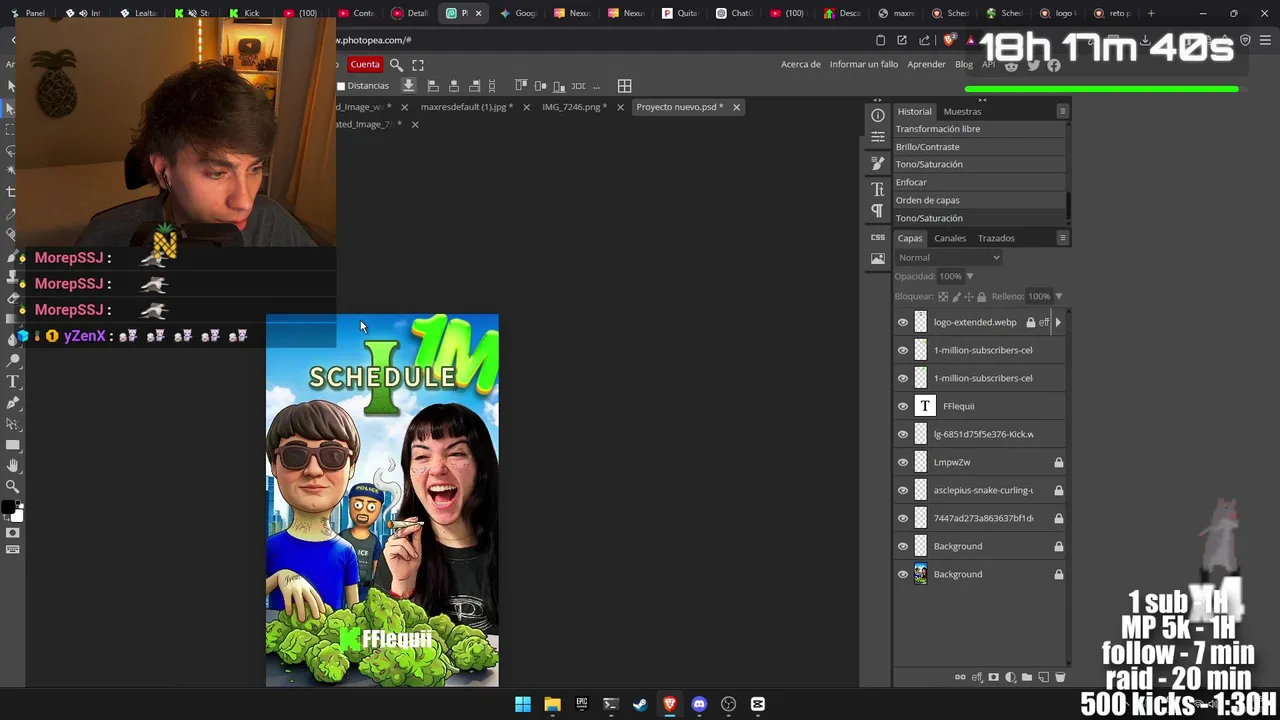Viewport: 1280px width, 720px height.
Task: Open the Properties sliders panel icon
Action: pos(877,137)
